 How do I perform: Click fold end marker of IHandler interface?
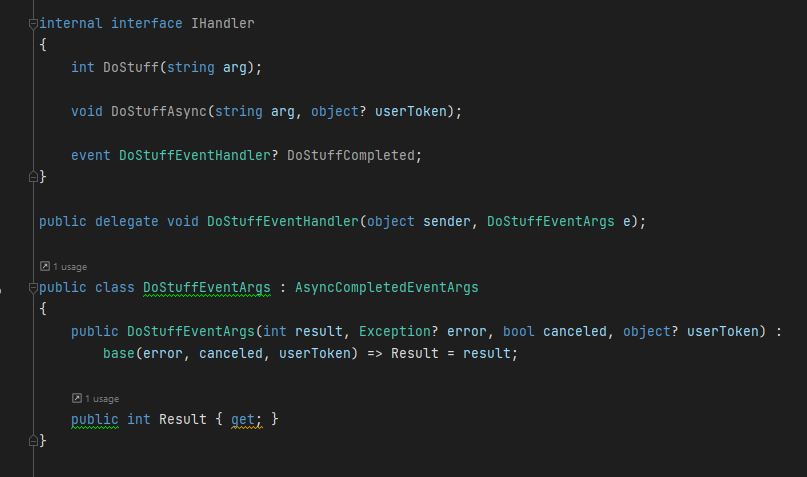click(33, 177)
